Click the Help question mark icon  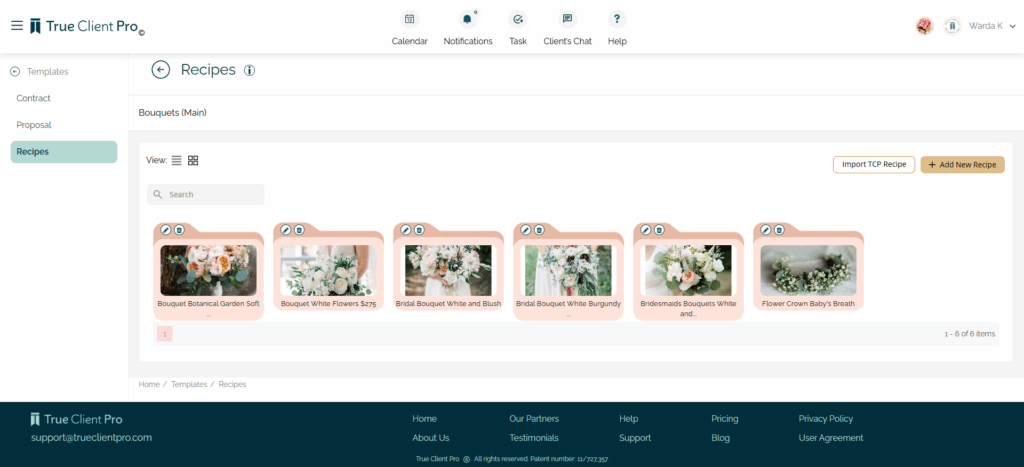617,19
